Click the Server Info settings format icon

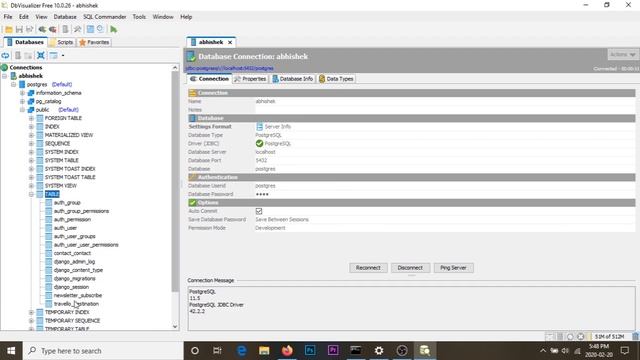pyautogui.click(x=259, y=127)
